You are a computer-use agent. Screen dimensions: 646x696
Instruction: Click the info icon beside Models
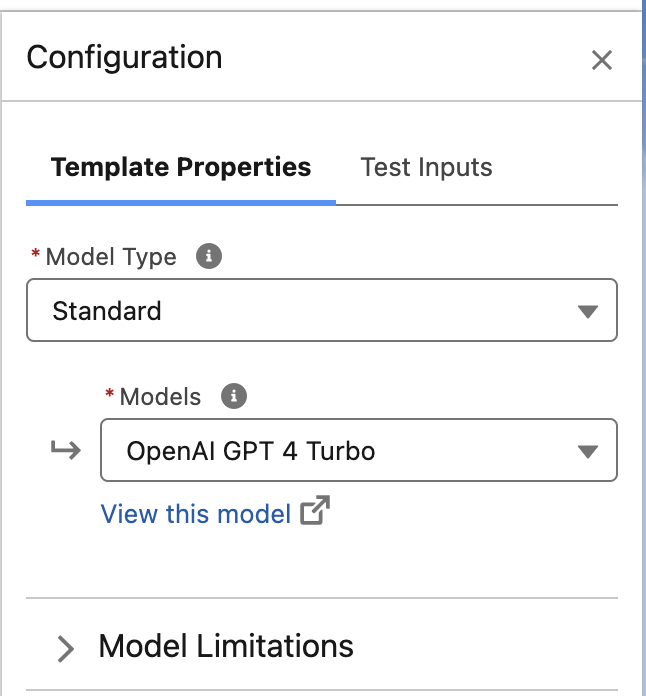233,396
